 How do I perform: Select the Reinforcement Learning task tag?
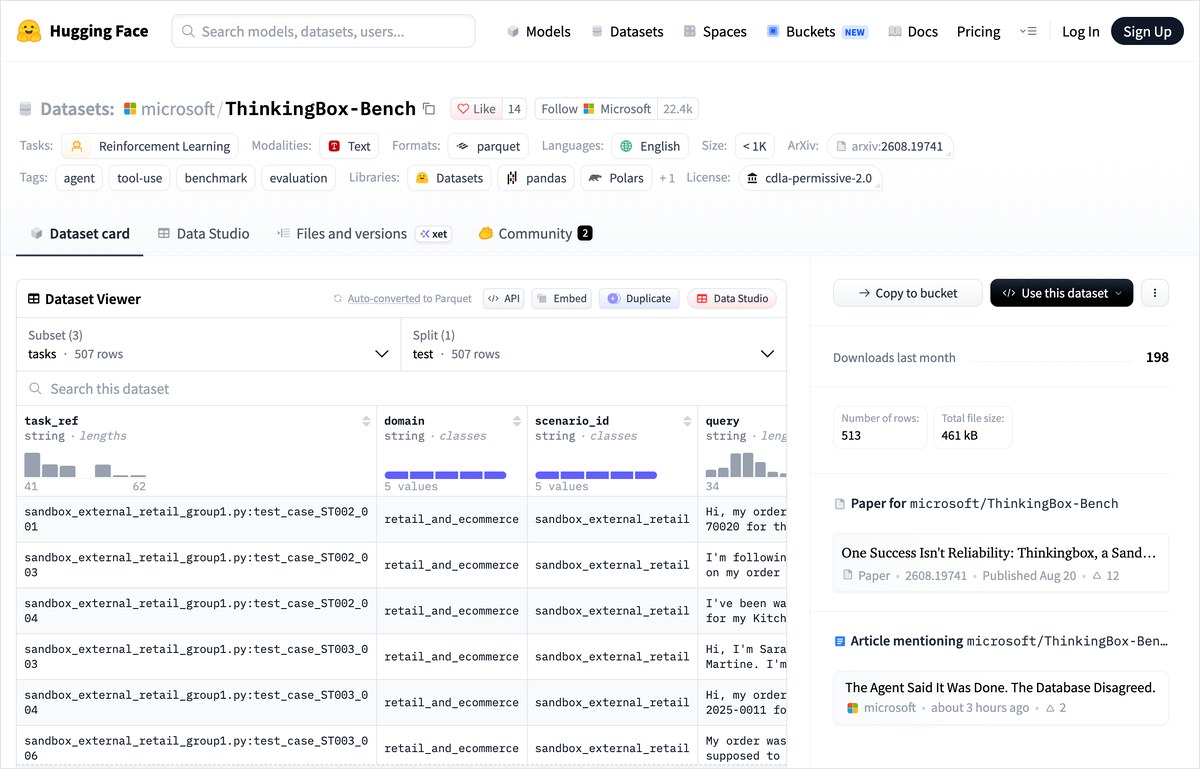click(150, 146)
